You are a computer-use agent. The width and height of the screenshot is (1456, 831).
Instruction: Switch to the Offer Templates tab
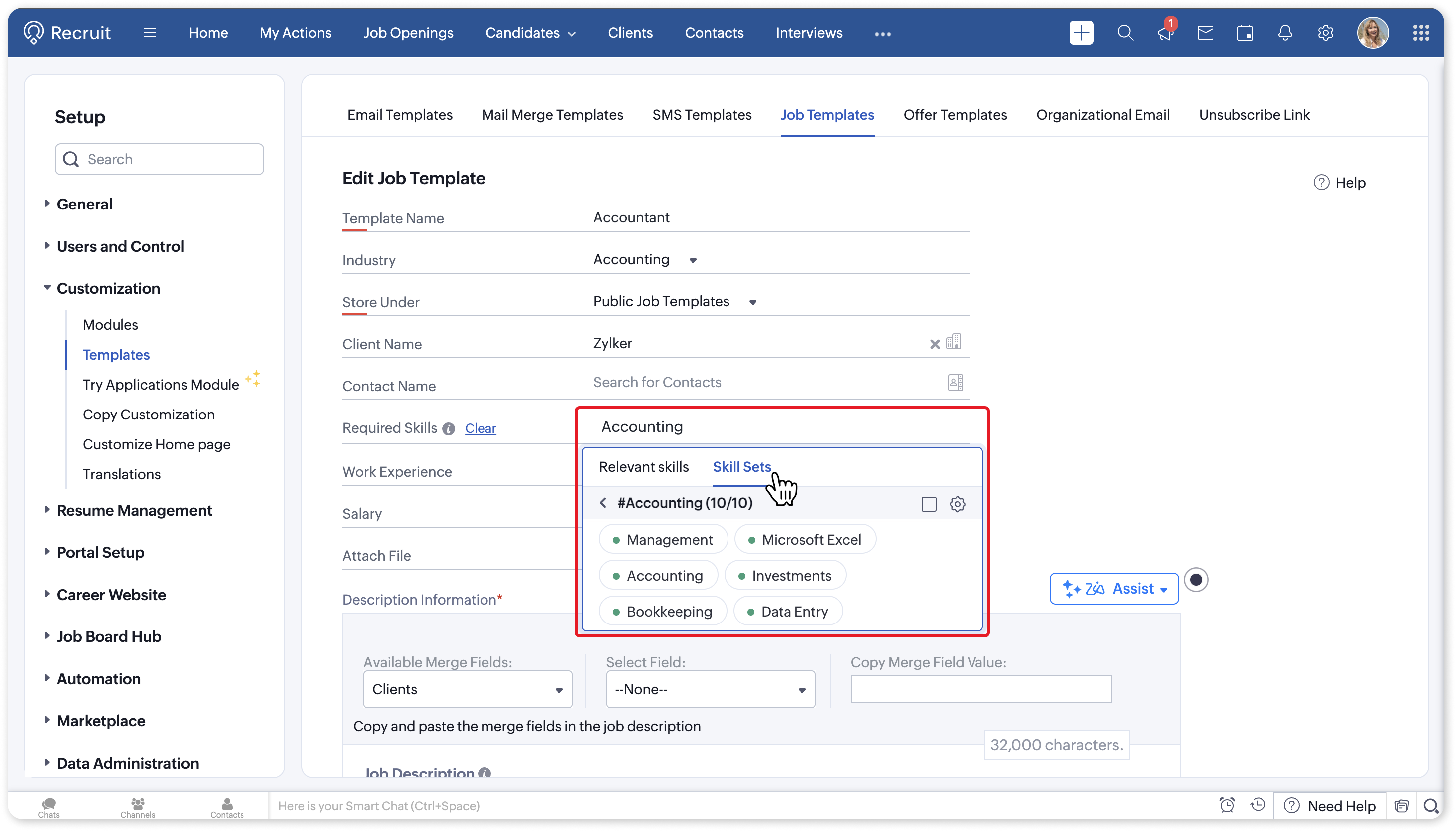click(x=955, y=115)
